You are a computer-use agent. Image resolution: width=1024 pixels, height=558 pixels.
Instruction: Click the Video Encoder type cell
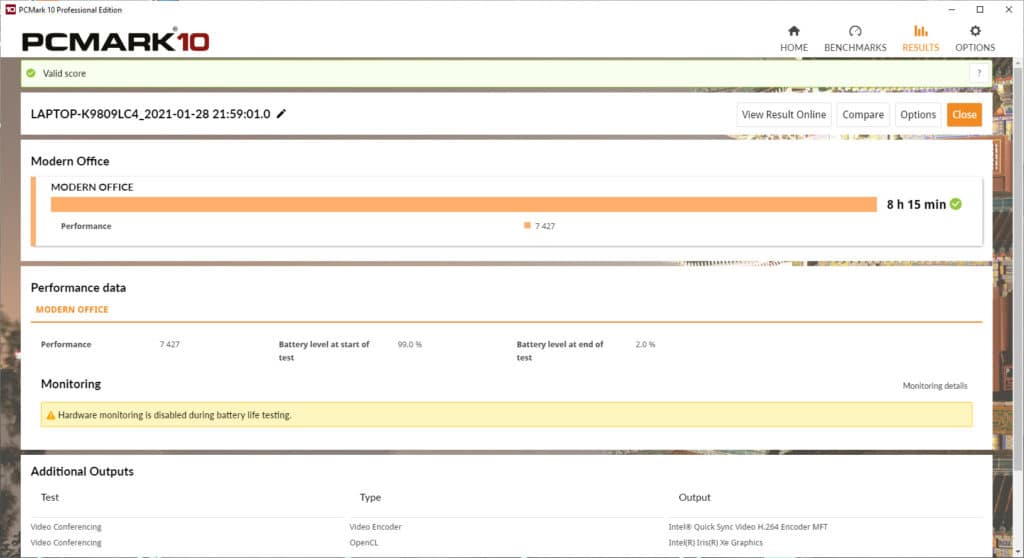point(376,527)
